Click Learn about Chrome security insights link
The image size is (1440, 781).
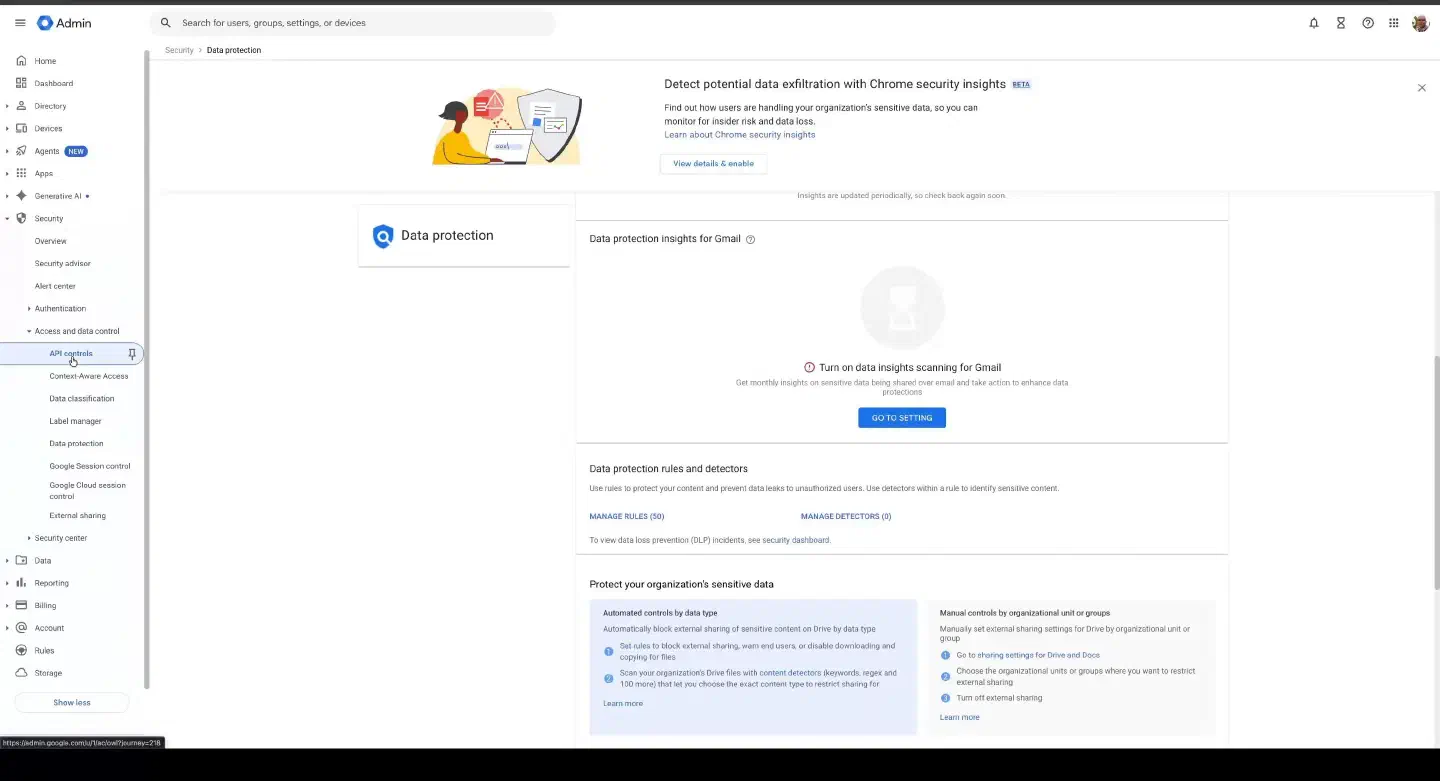[740, 135]
